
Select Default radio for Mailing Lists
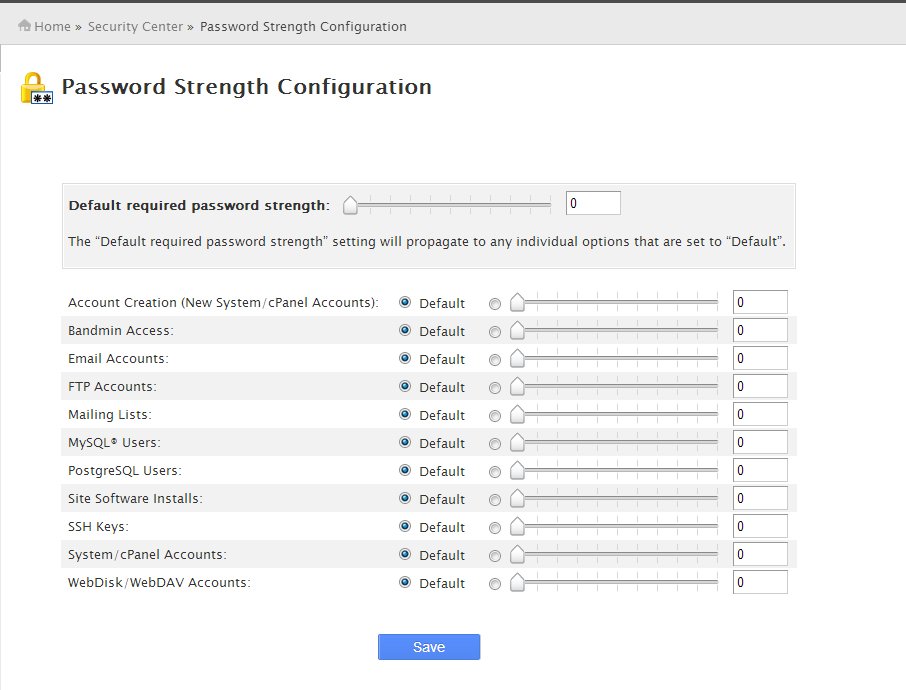pos(405,414)
